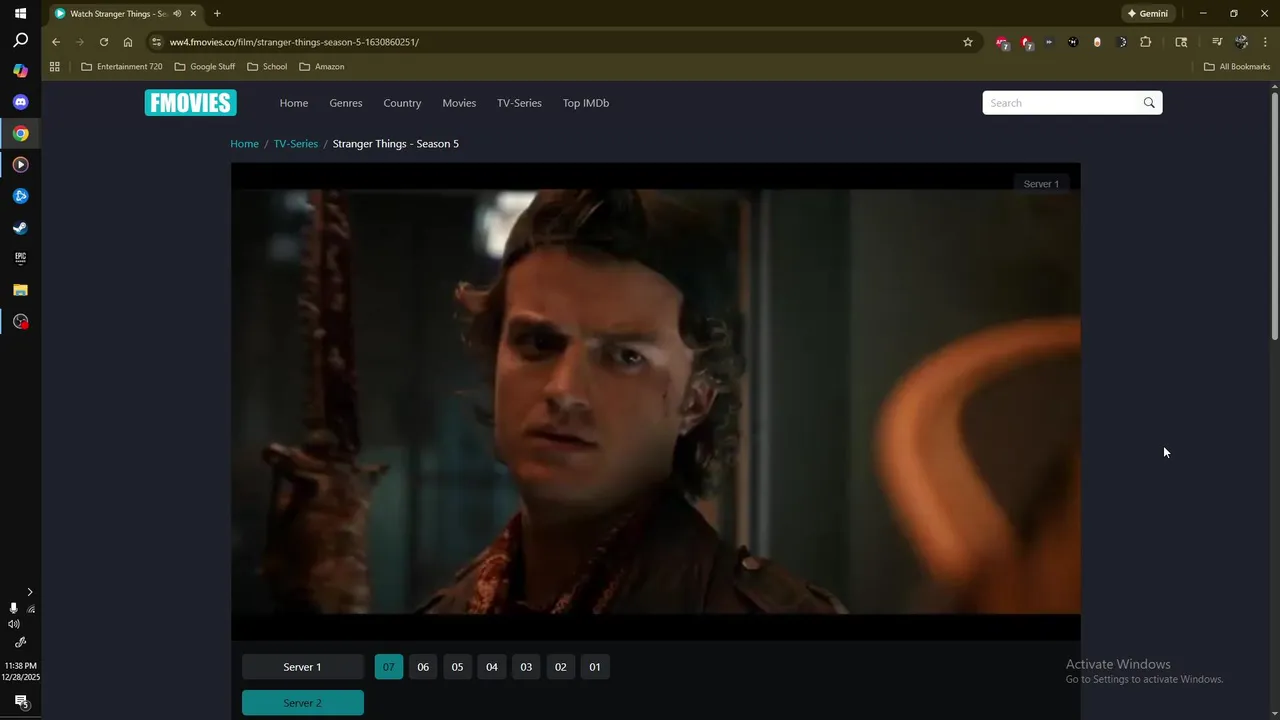The height and width of the screenshot is (720, 1280).
Task: Click the FMOVIES logo
Action: pos(190,103)
